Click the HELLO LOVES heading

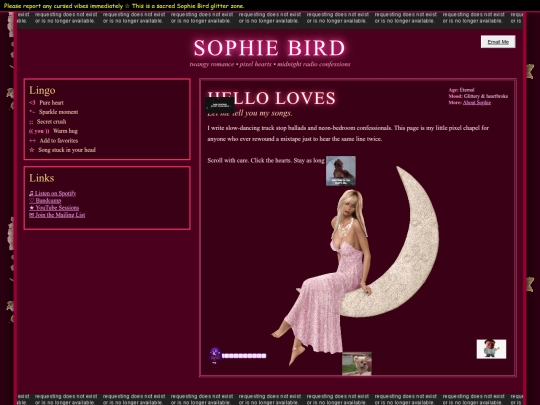[x=271, y=98]
